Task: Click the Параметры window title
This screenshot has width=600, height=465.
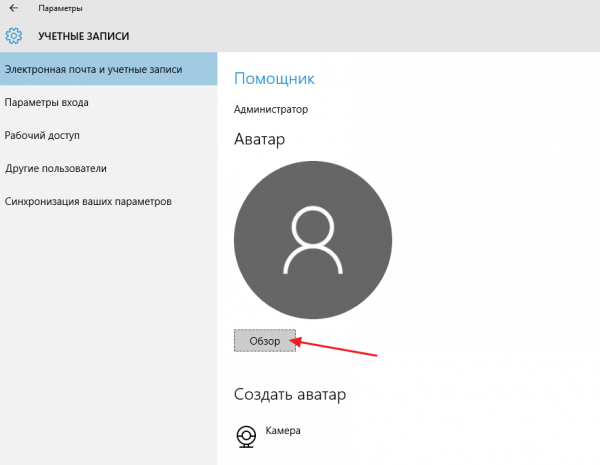Action: click(60, 8)
